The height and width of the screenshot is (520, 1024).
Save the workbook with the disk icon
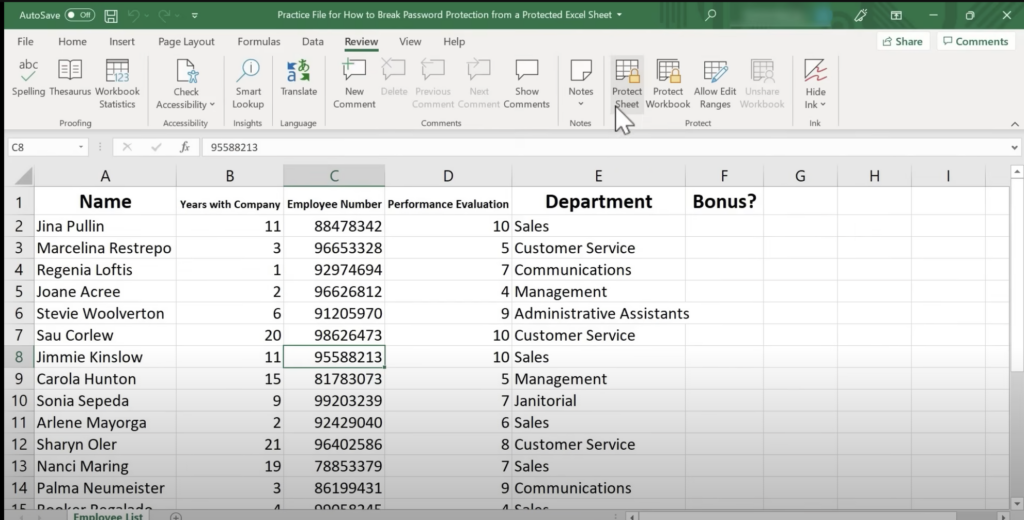pos(111,15)
